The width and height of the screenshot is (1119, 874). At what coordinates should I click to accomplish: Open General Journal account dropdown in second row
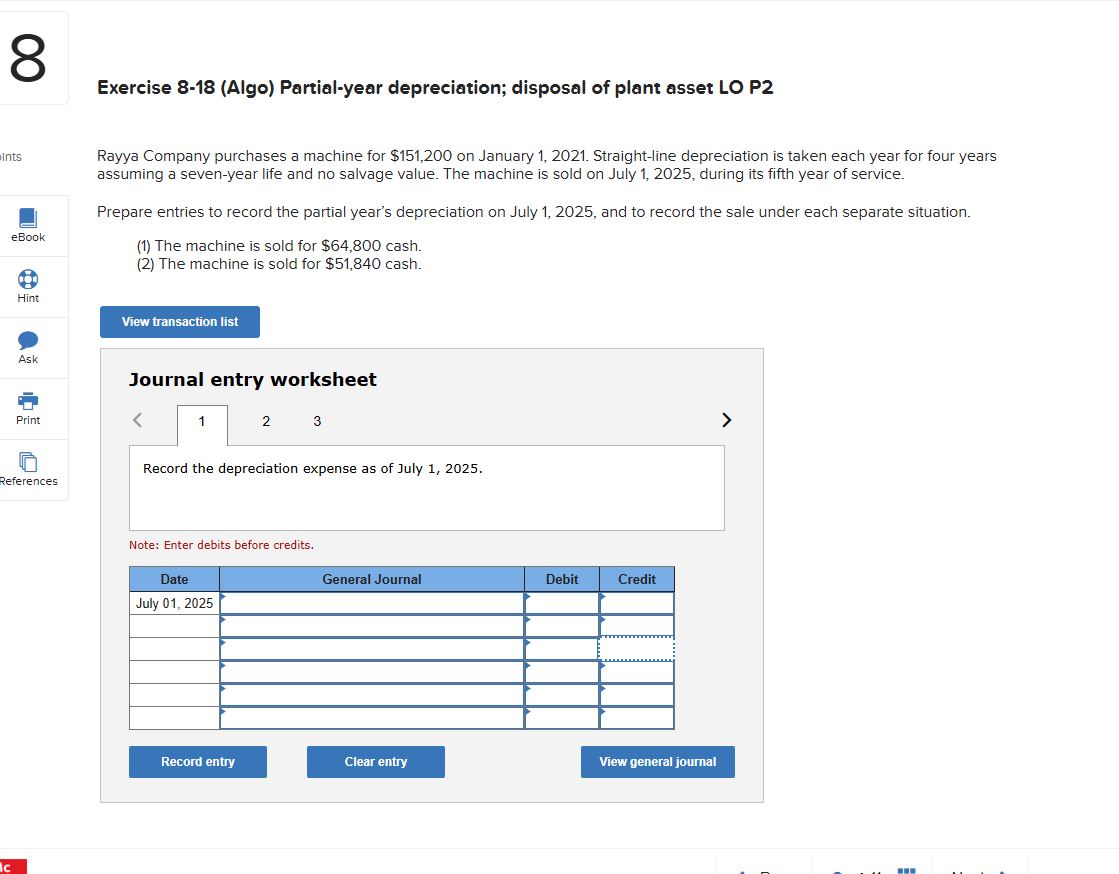coord(372,626)
